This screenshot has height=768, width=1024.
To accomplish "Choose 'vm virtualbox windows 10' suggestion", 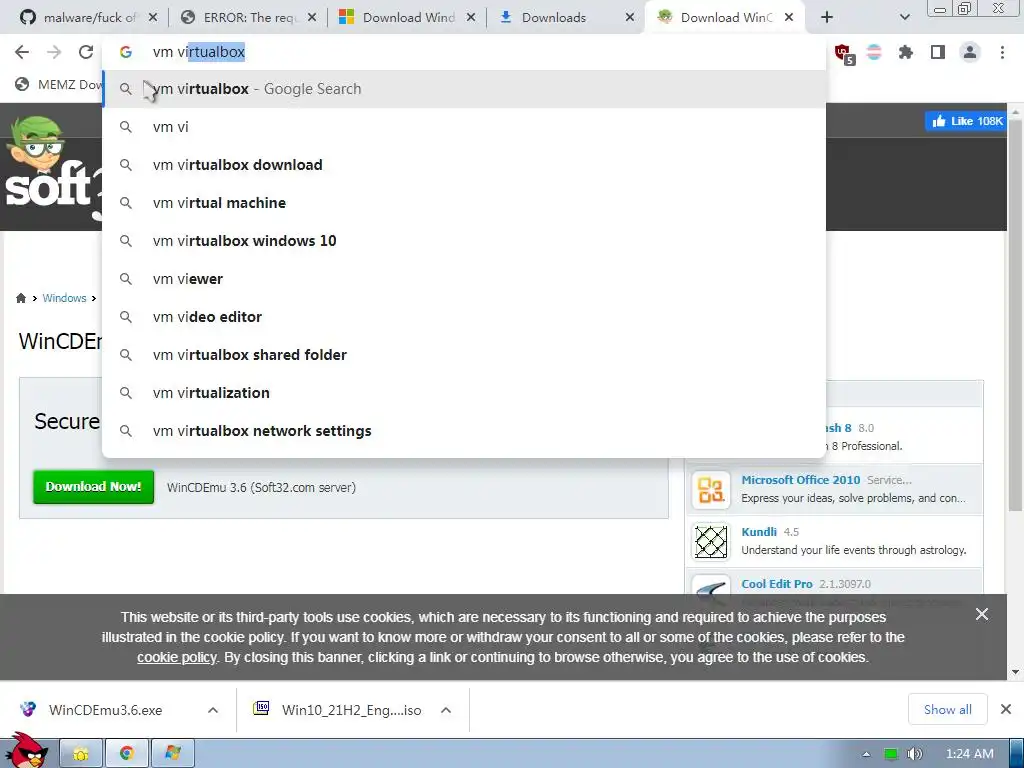I will click(x=464, y=240).
